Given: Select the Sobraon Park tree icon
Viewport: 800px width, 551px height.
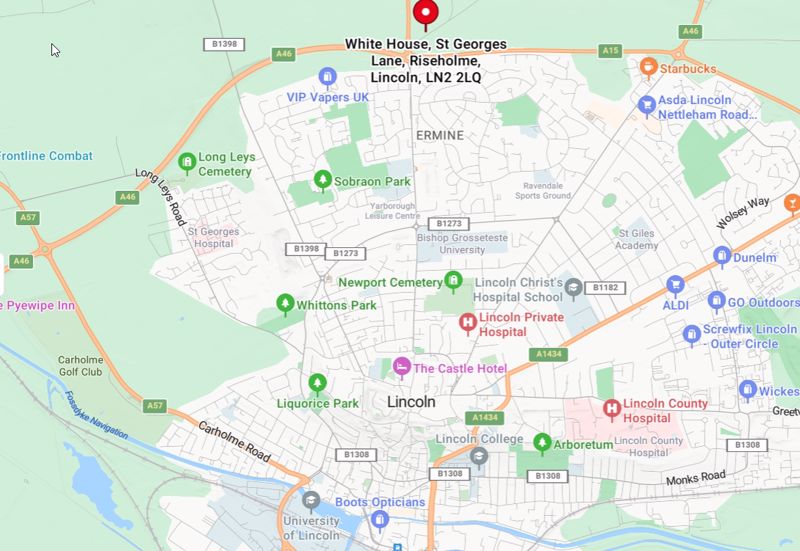Looking at the screenshot, I should pos(322,181).
